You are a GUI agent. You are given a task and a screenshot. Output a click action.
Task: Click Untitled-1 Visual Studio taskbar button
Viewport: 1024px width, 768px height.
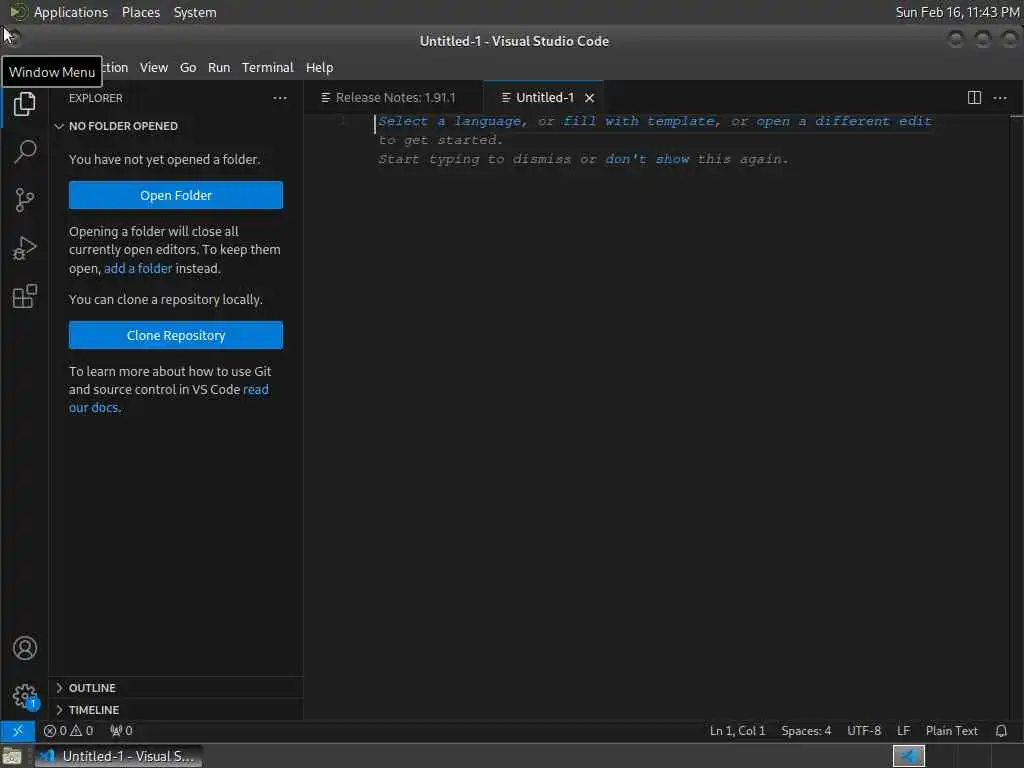(119, 756)
